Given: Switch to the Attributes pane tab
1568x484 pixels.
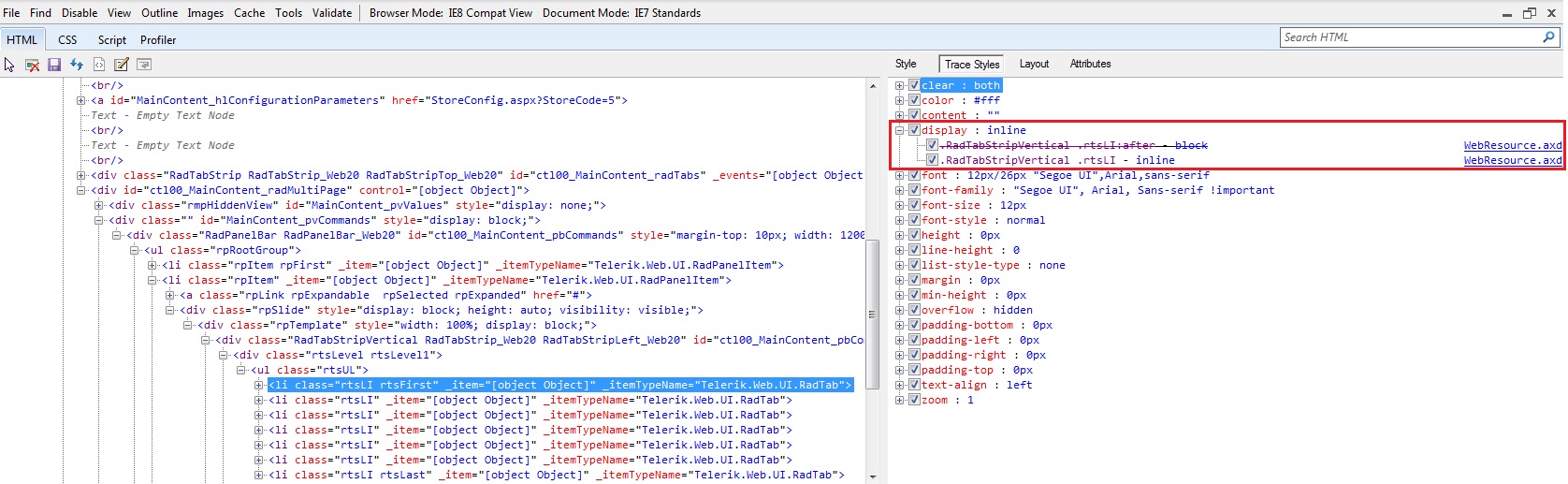Looking at the screenshot, I should 1090,64.
